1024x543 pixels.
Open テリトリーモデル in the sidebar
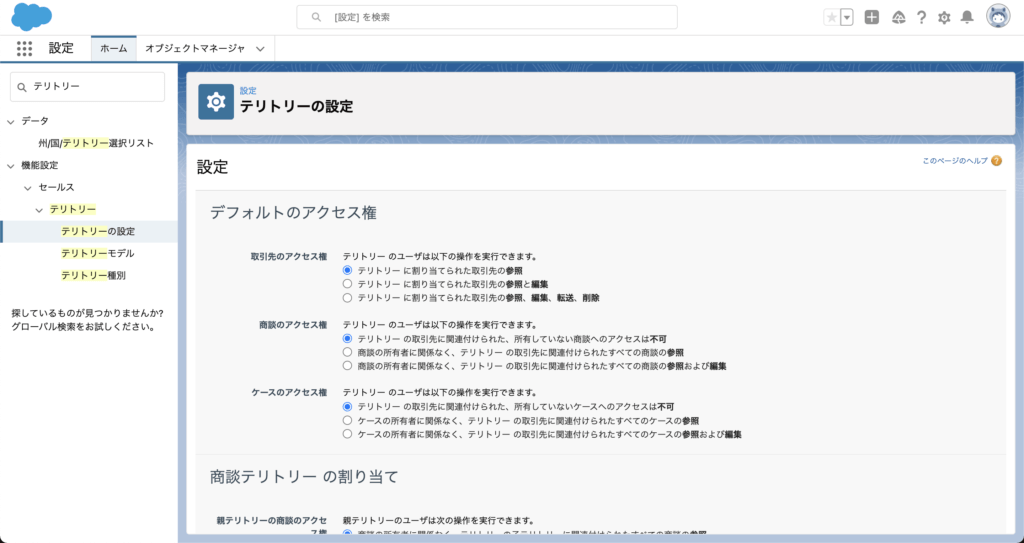pos(98,254)
